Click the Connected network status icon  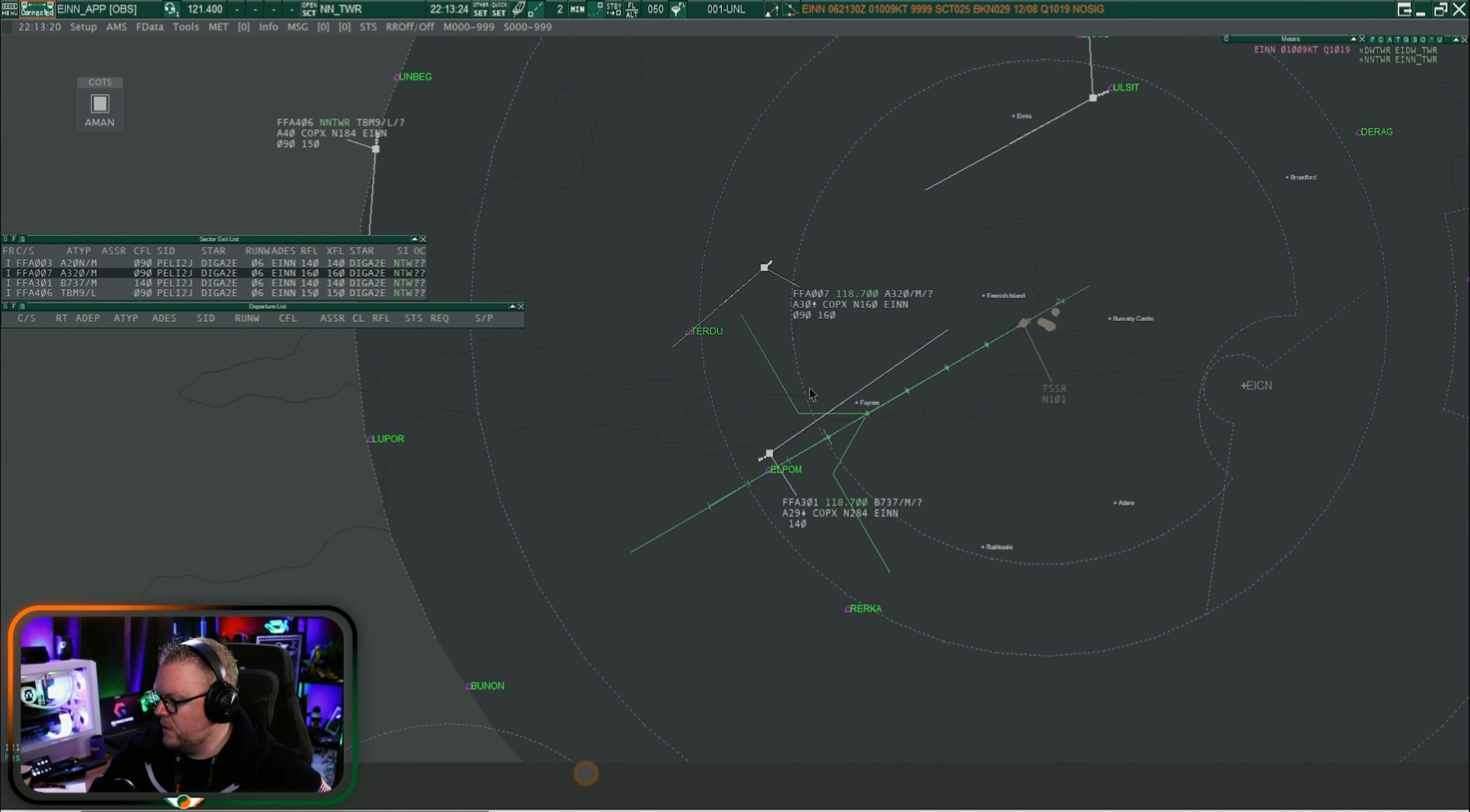pyautogui.click(x=37, y=9)
